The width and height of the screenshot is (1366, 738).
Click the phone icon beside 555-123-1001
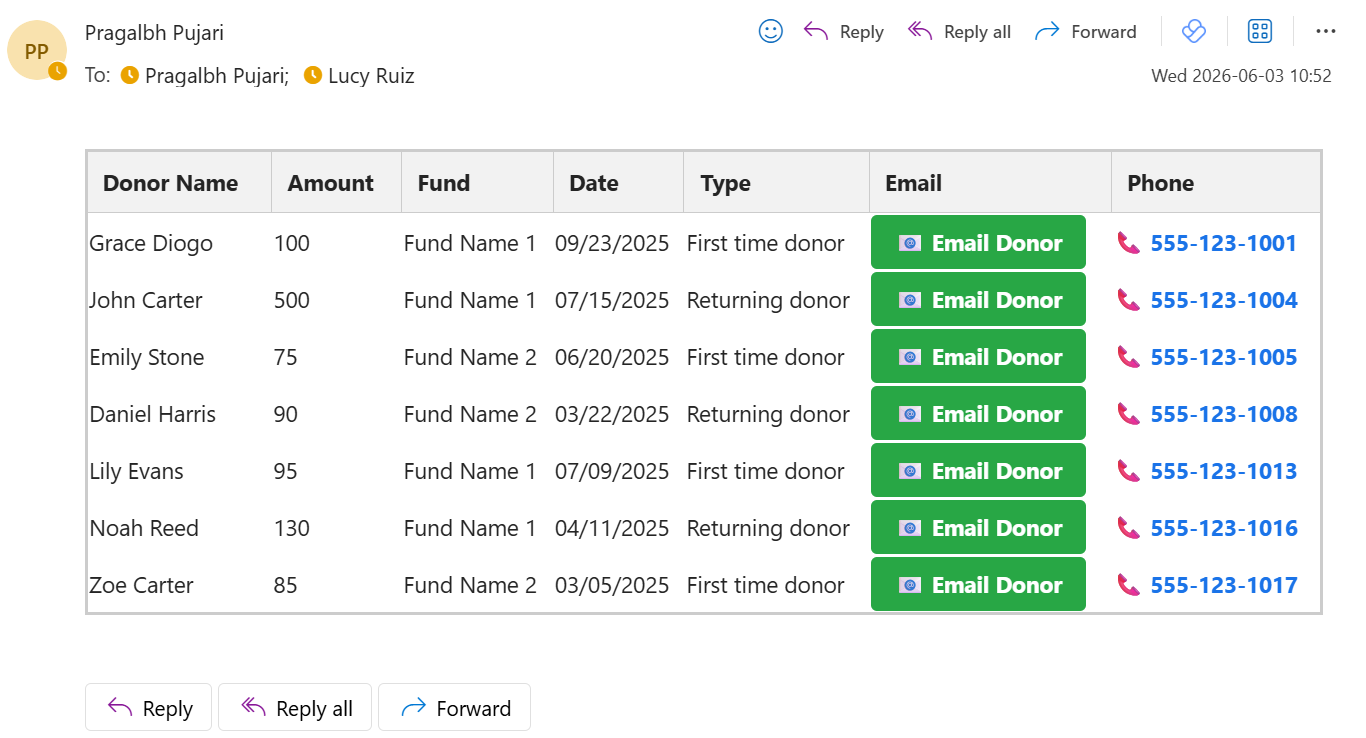pos(1129,243)
